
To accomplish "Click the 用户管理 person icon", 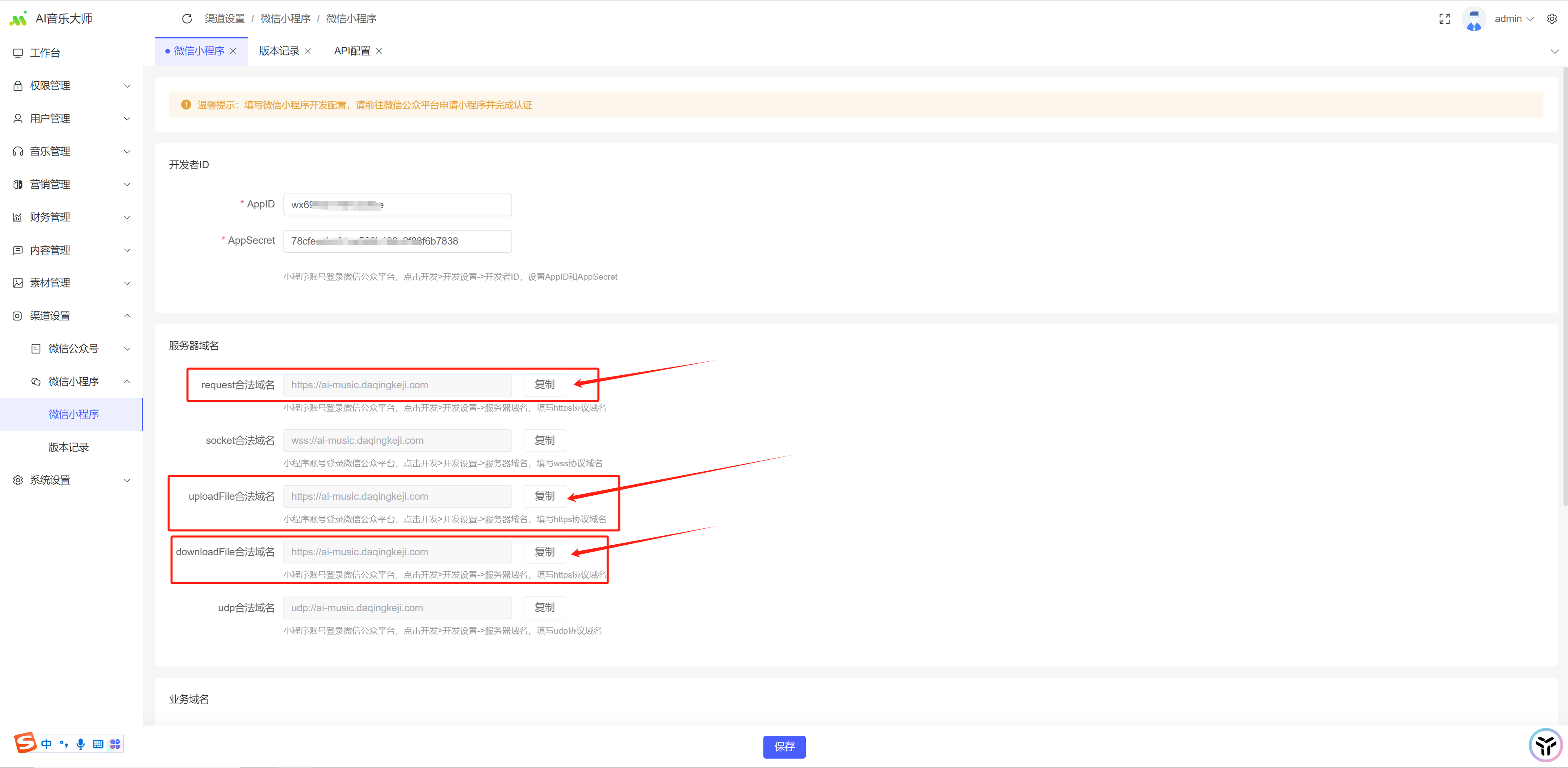I will (x=18, y=119).
